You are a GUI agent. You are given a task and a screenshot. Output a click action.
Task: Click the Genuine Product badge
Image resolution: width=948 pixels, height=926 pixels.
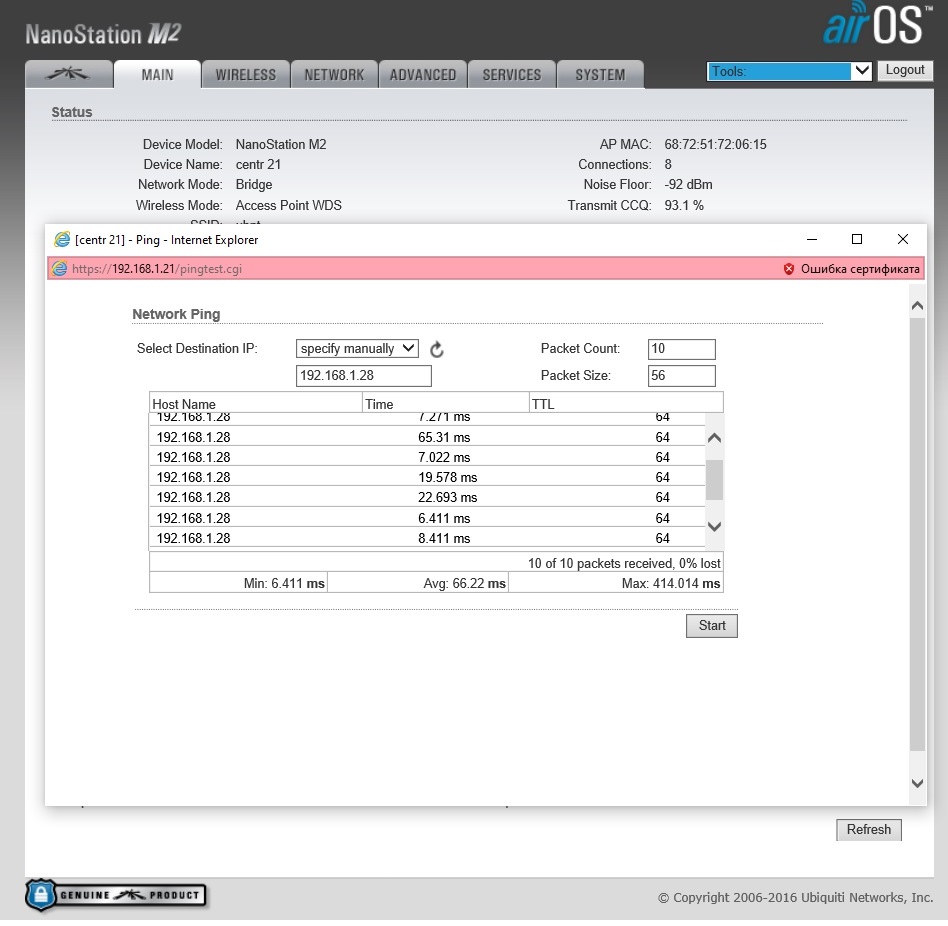coord(116,895)
